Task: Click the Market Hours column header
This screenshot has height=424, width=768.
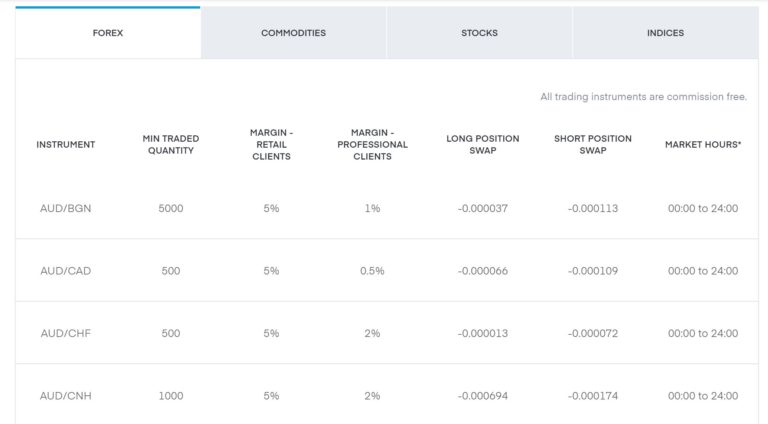Action: (703, 144)
